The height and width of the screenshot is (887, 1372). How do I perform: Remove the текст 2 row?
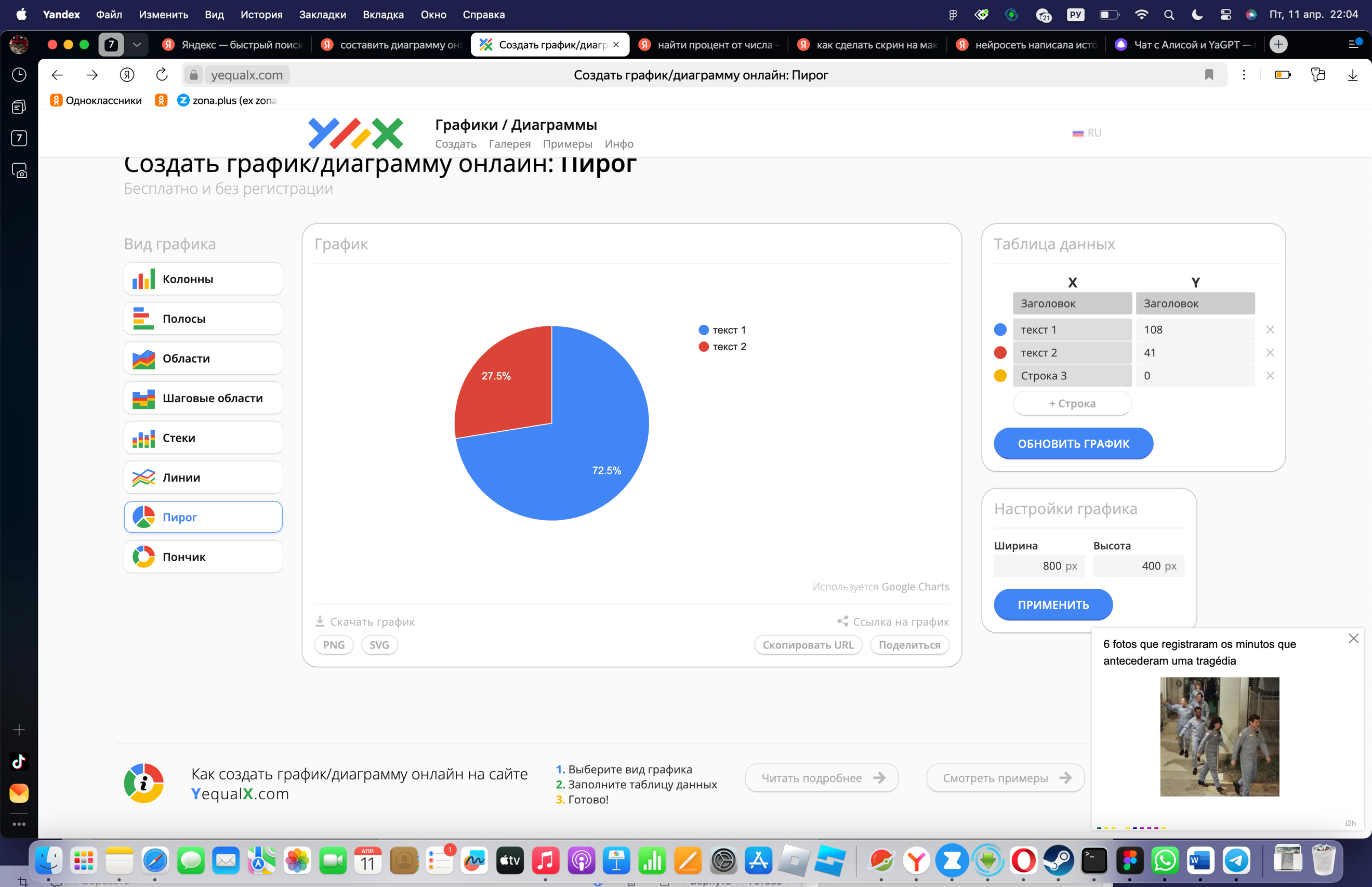tap(1270, 352)
